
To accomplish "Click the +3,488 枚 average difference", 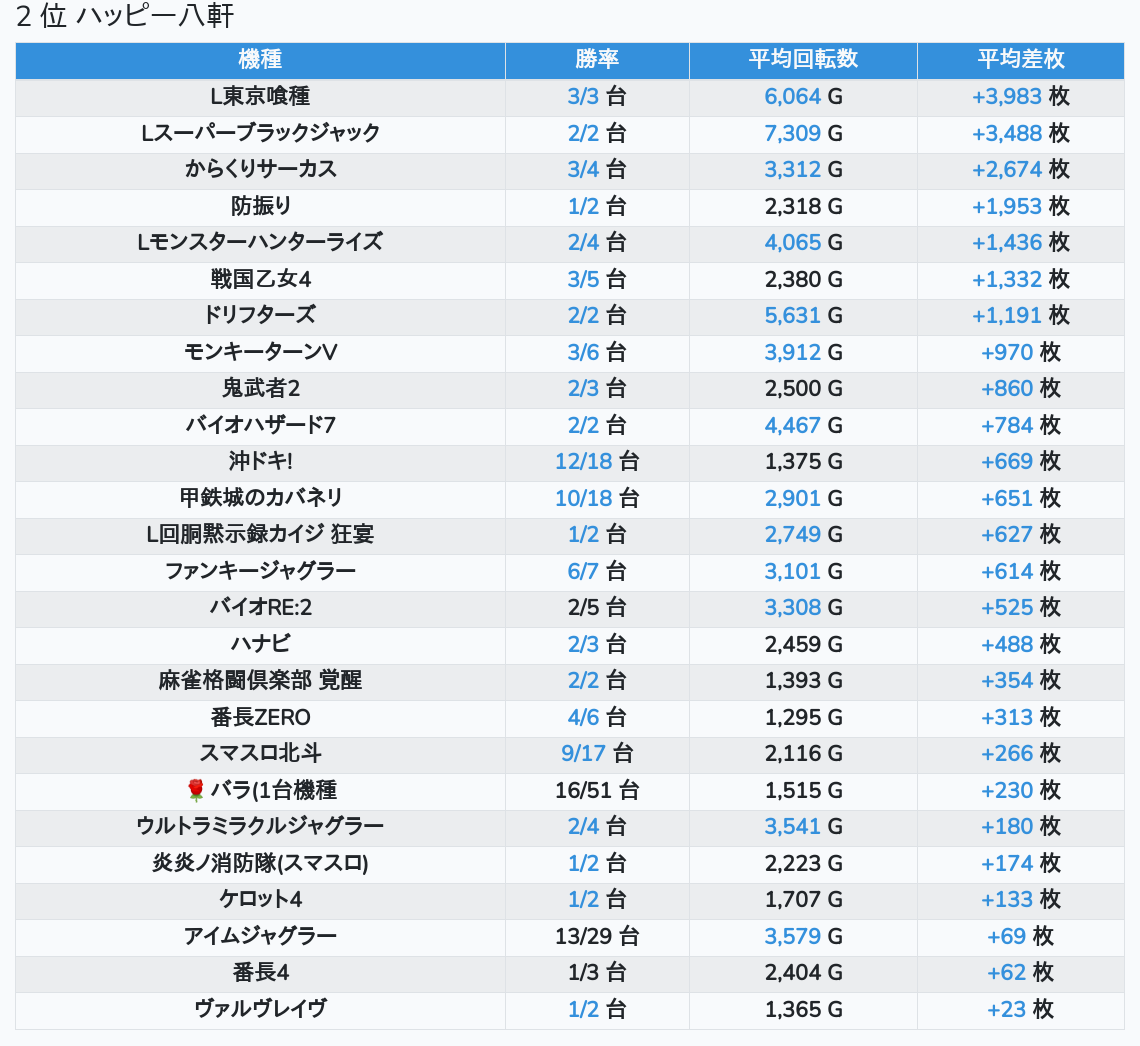I will pos(1021,133).
